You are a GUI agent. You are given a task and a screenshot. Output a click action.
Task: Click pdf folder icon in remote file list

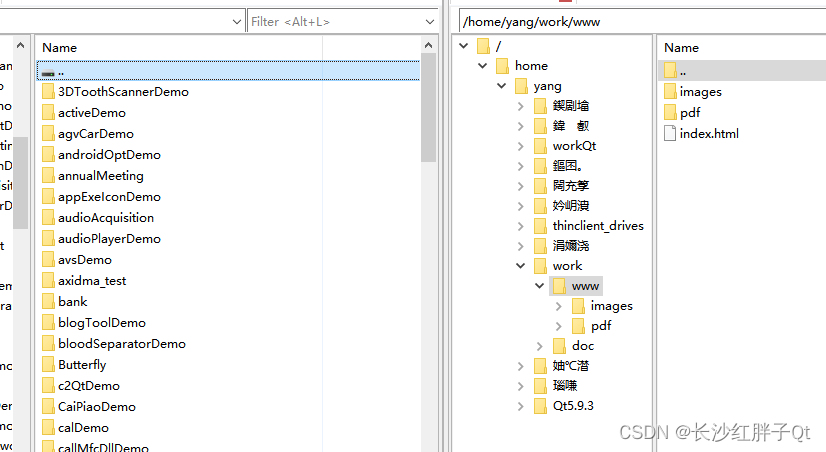670,113
